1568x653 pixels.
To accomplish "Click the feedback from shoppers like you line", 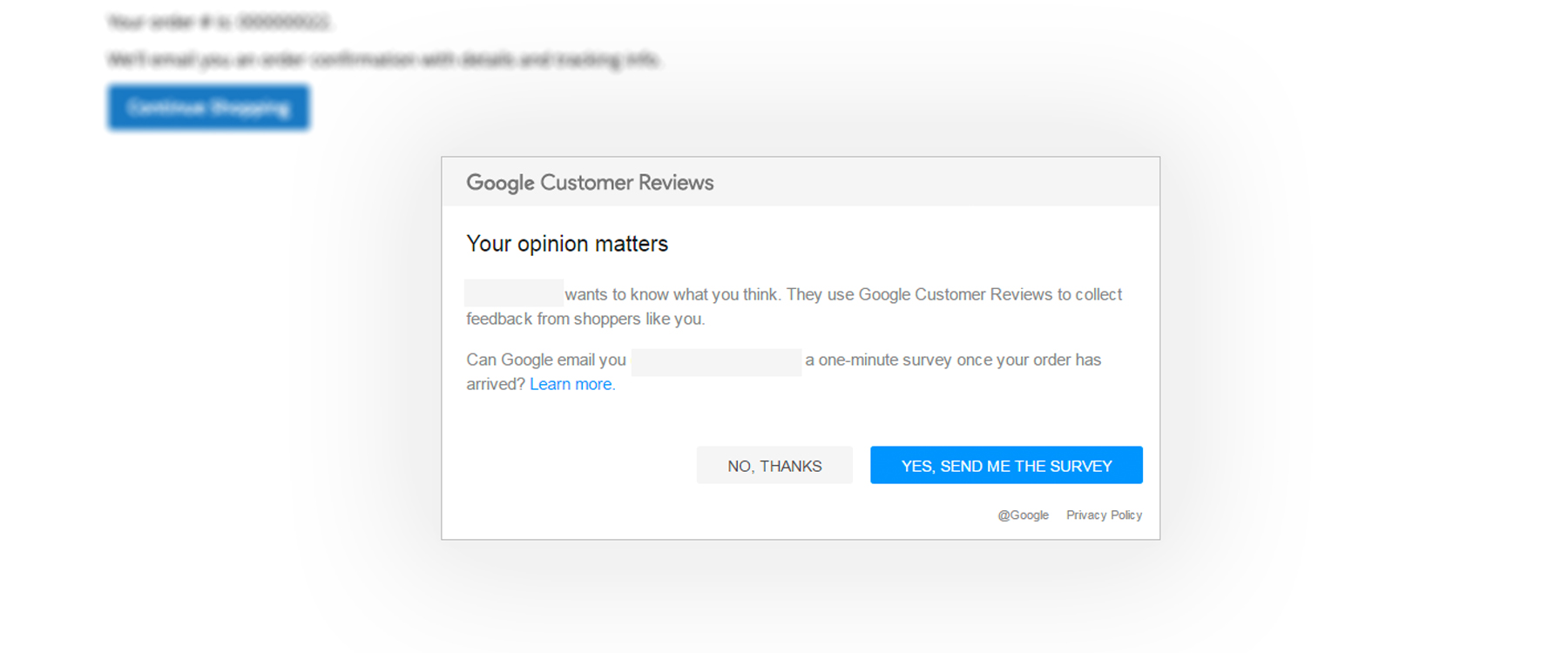I will click(x=585, y=319).
